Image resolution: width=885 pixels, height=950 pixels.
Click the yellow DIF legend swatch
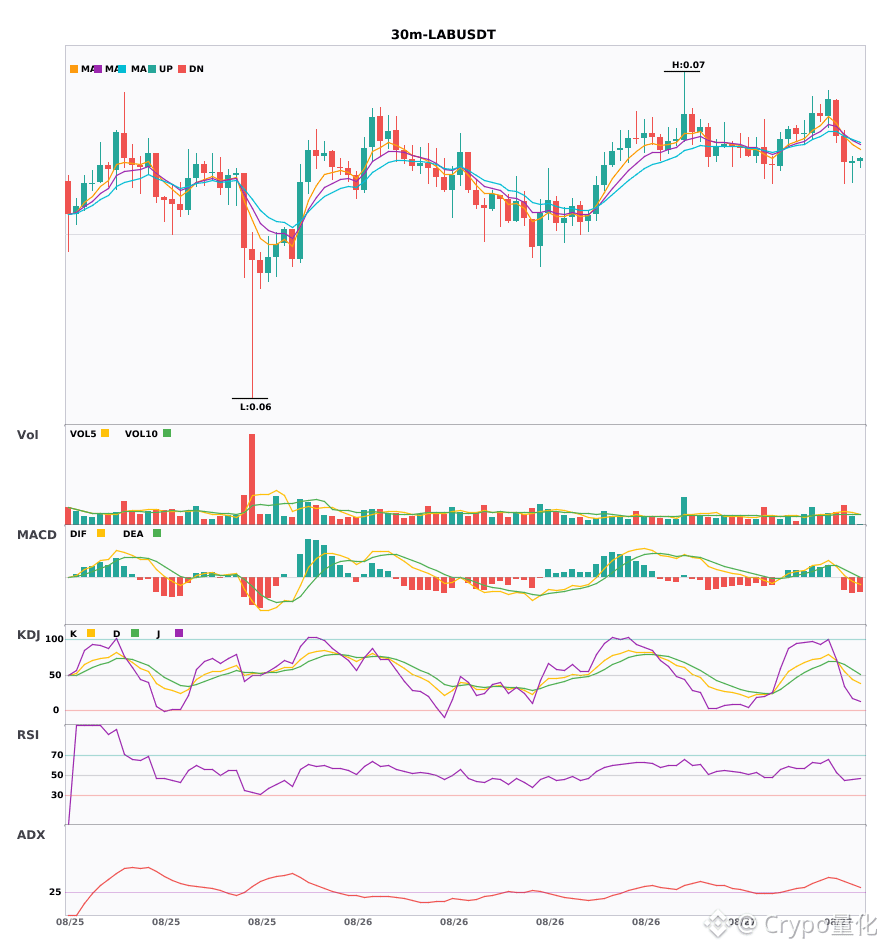[x=101, y=533]
